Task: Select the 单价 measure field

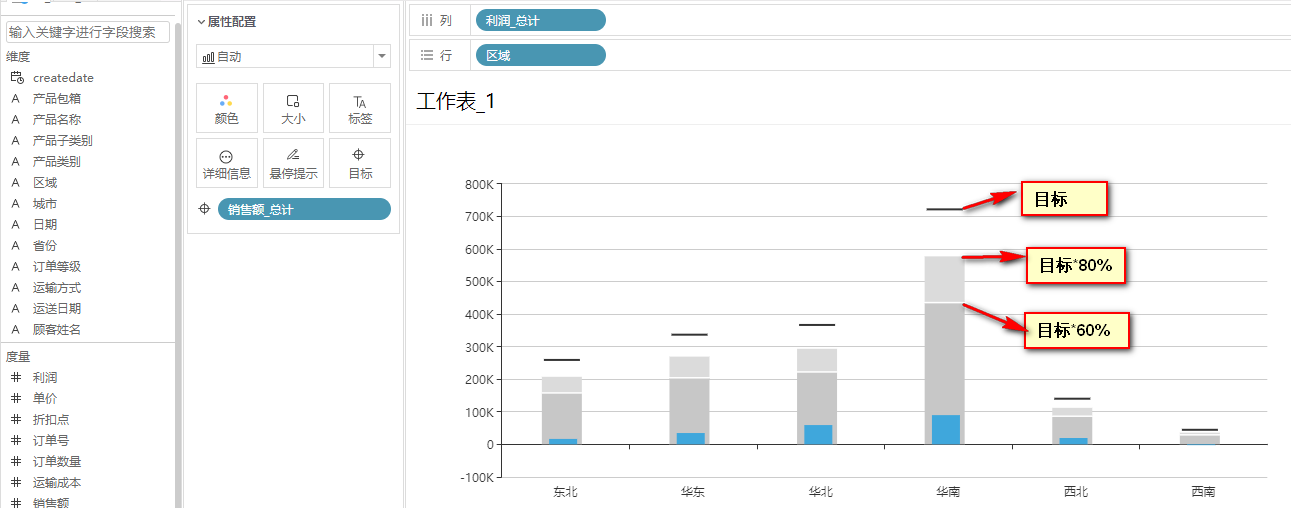Action: coord(45,398)
